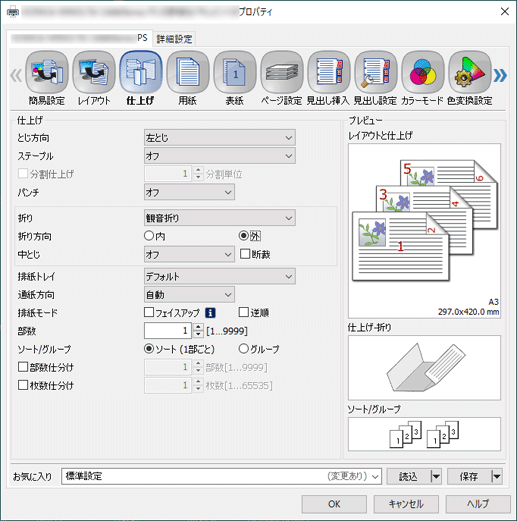Screen dimensions: 517x521
Task: Click the right double-chevron scroll arrow
Action: click(500, 76)
